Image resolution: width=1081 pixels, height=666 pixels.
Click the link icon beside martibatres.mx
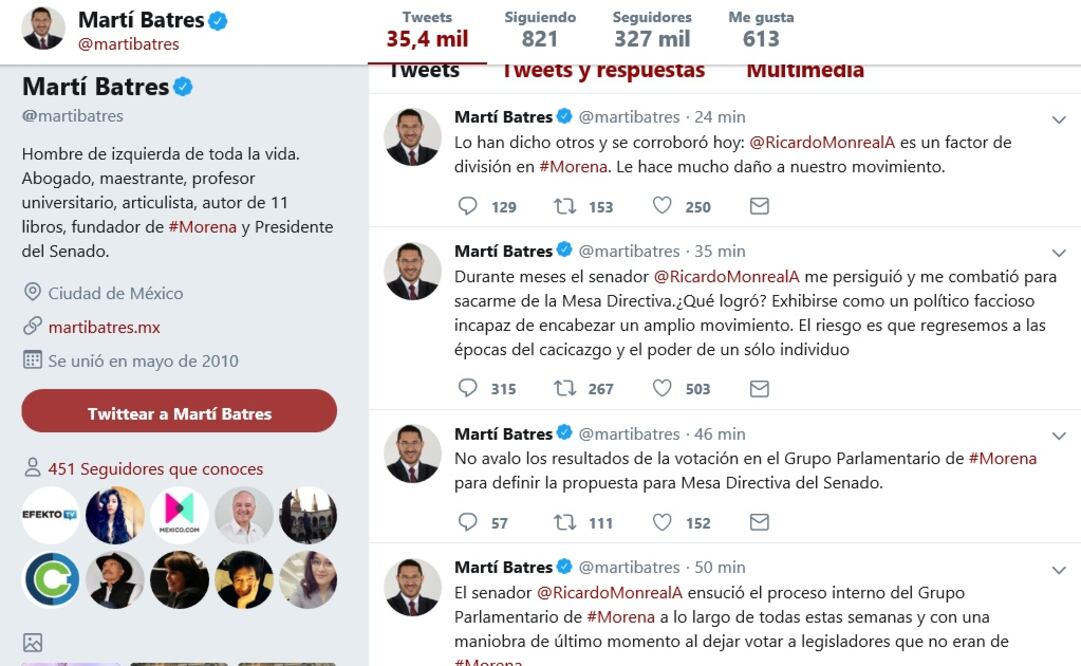point(32,326)
